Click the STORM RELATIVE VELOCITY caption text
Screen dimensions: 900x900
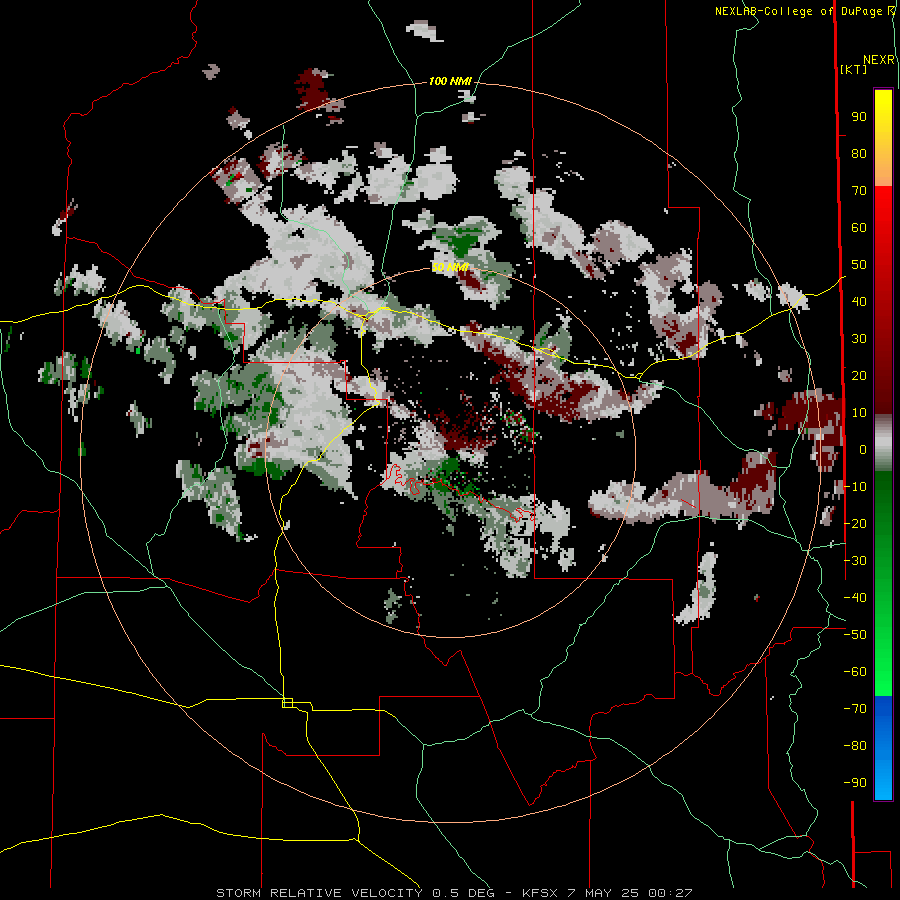(319, 893)
